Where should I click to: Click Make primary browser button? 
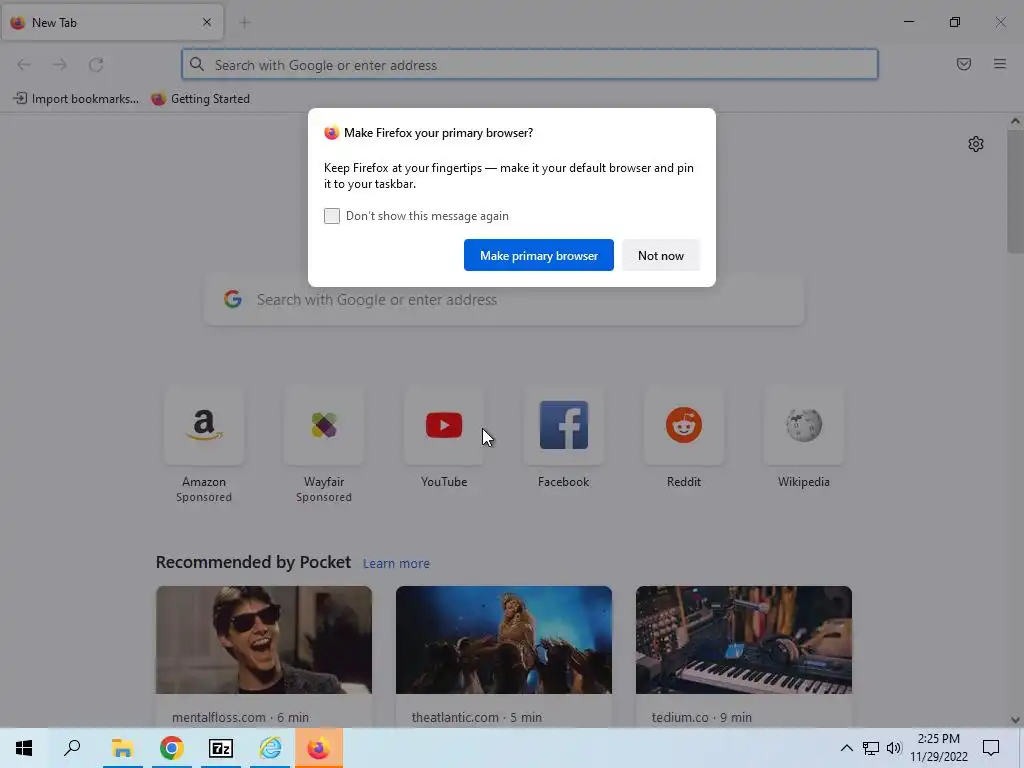[539, 255]
